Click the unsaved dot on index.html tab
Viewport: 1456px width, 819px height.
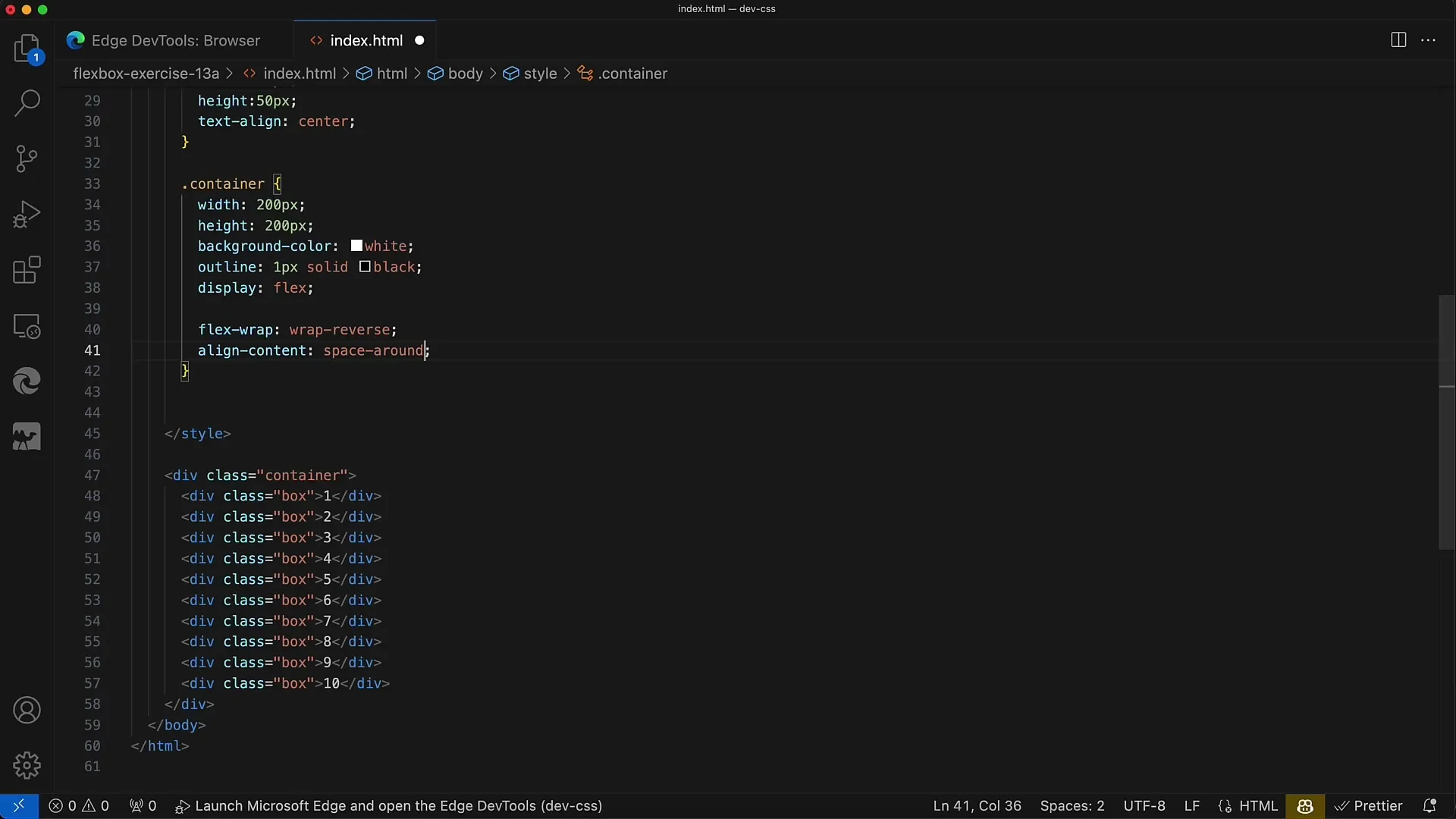point(419,41)
